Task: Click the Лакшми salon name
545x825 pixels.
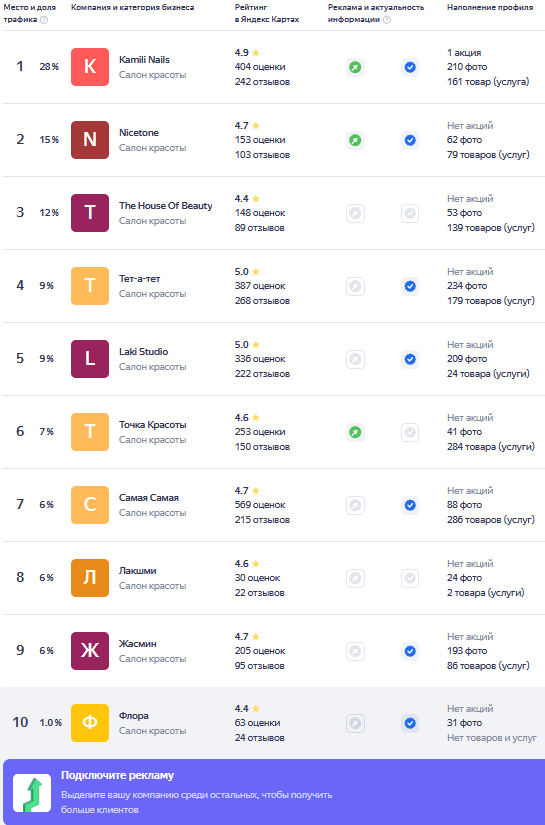Action: (x=137, y=570)
